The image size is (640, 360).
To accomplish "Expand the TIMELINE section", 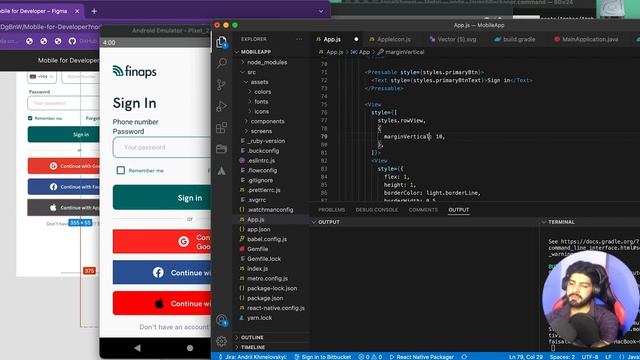I will 253,347.
